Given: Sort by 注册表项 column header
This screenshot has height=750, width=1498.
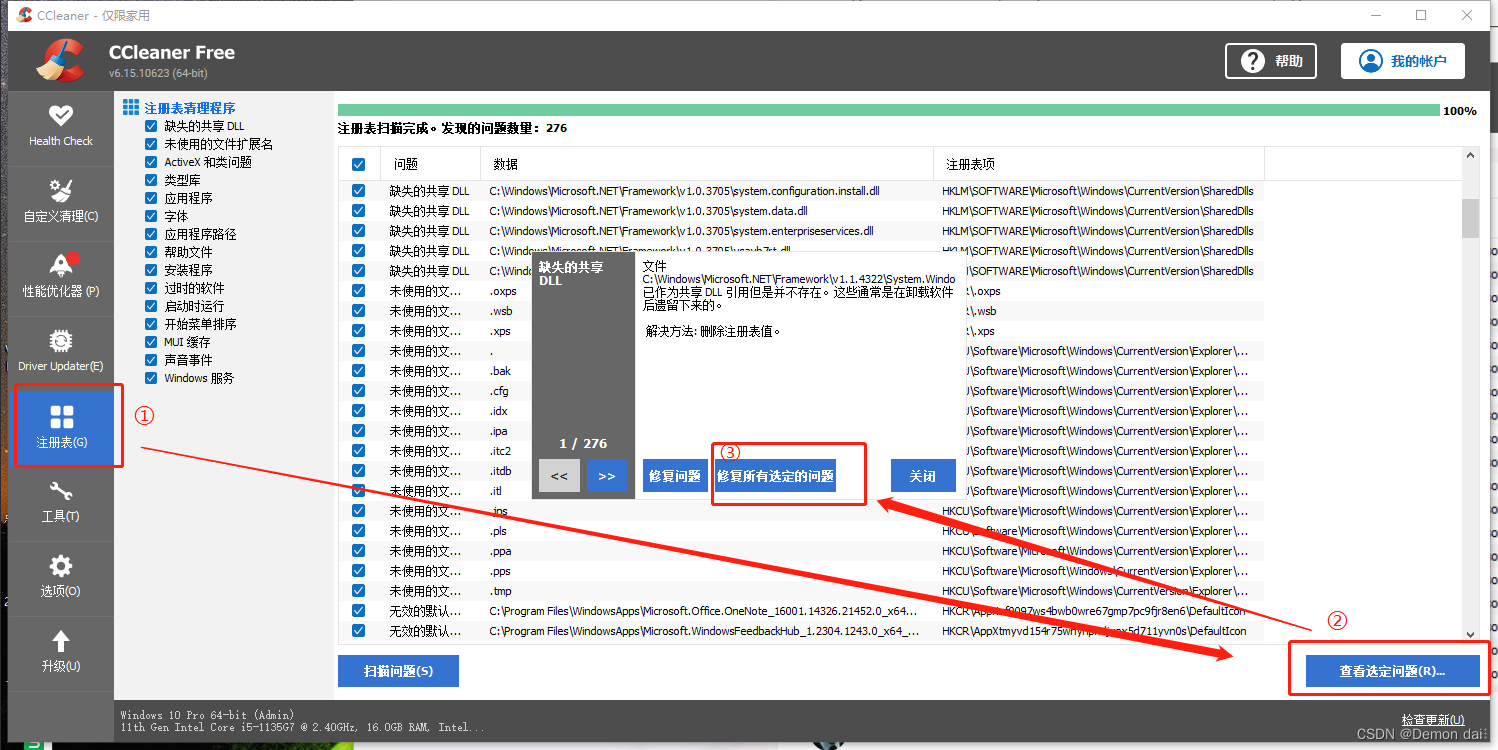Looking at the screenshot, I should tap(1099, 164).
